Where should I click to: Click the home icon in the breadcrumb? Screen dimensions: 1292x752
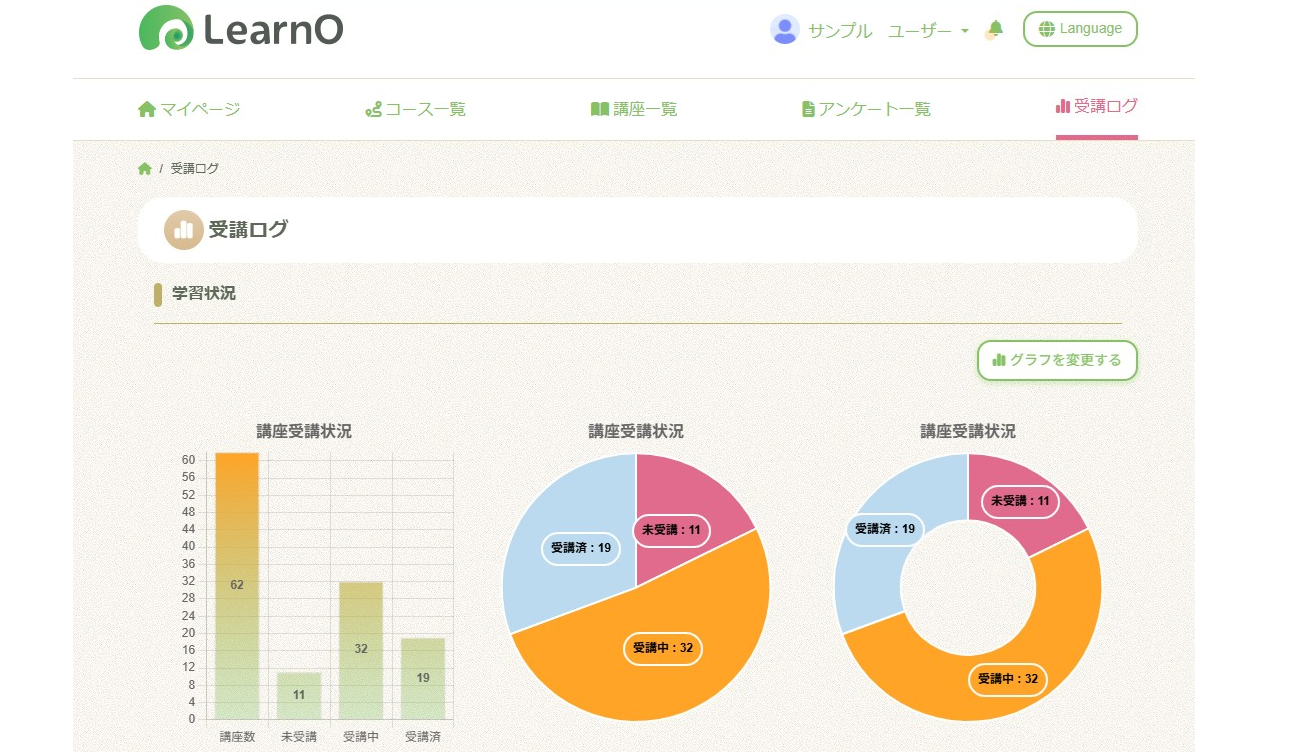146,167
